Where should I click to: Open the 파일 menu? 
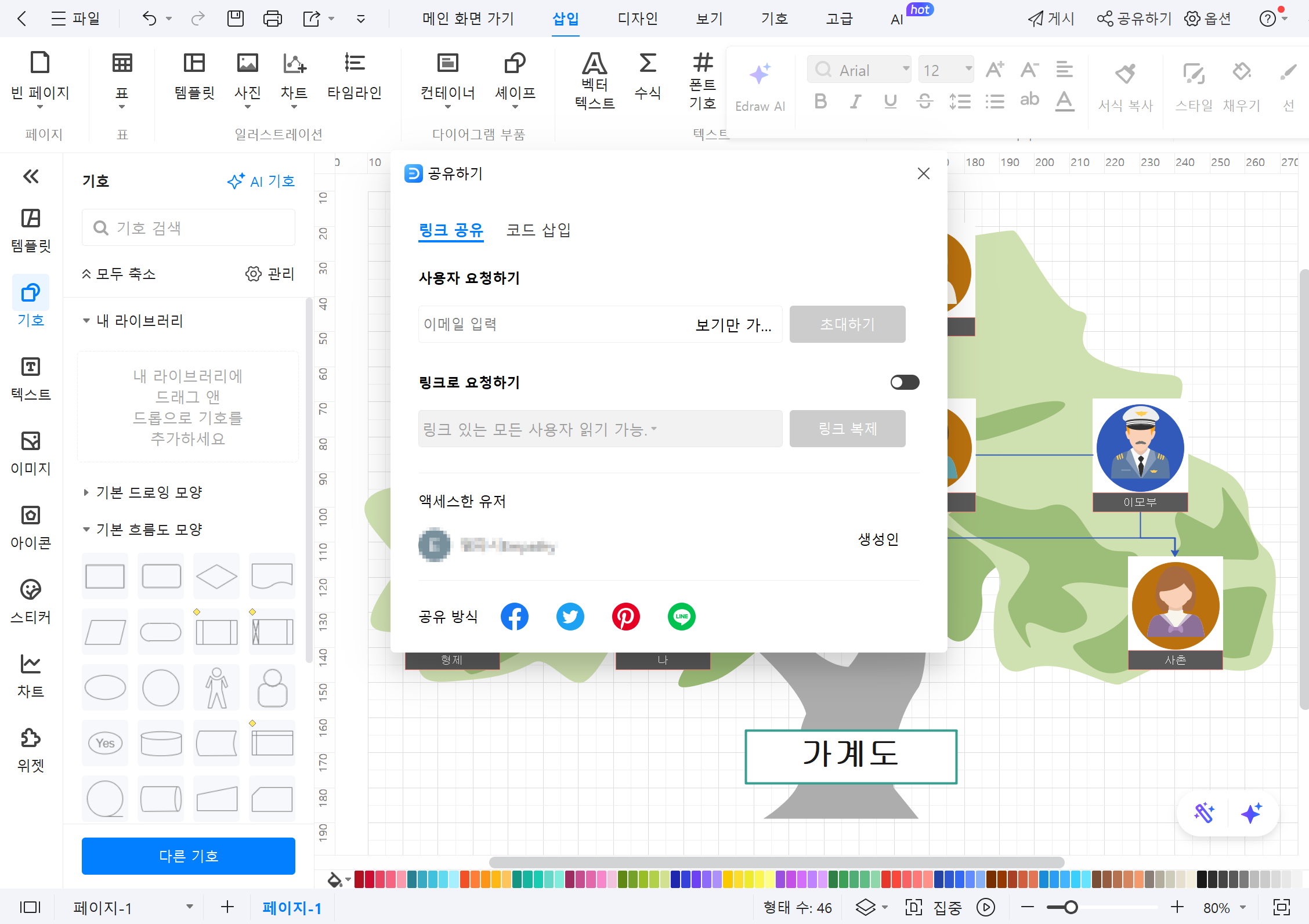75,19
